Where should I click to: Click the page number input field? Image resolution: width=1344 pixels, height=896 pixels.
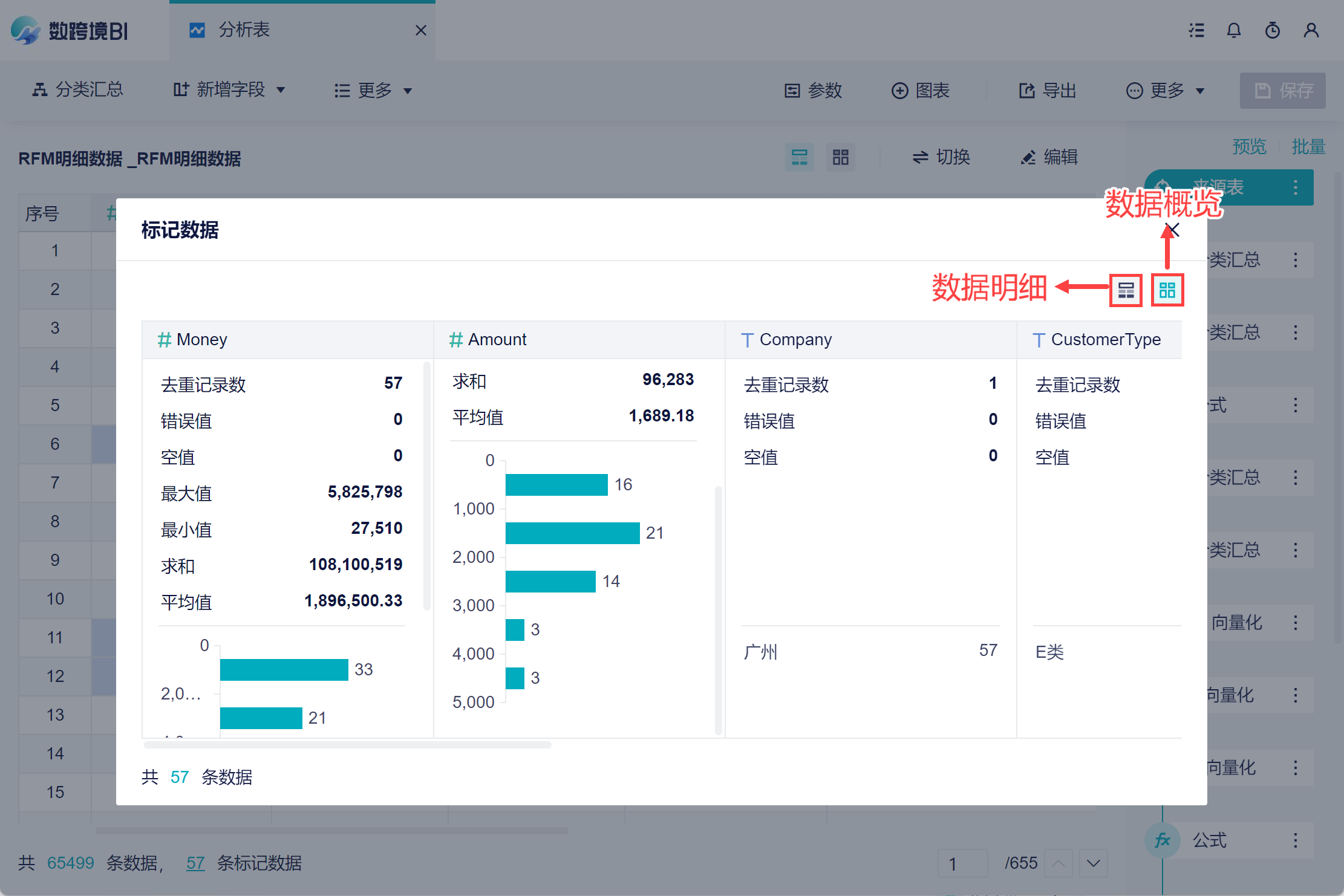pos(963,863)
